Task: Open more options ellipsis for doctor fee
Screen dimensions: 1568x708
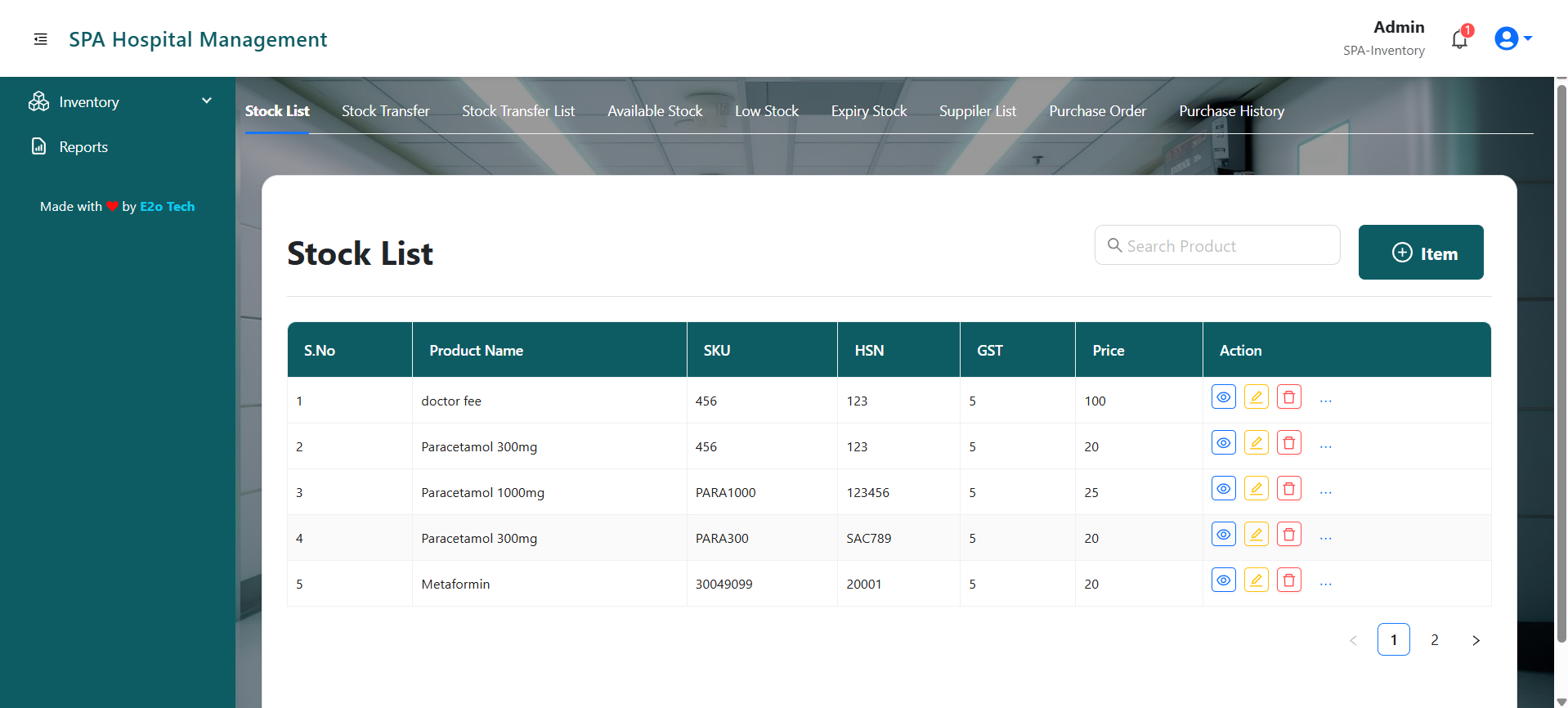Action: [1325, 401]
